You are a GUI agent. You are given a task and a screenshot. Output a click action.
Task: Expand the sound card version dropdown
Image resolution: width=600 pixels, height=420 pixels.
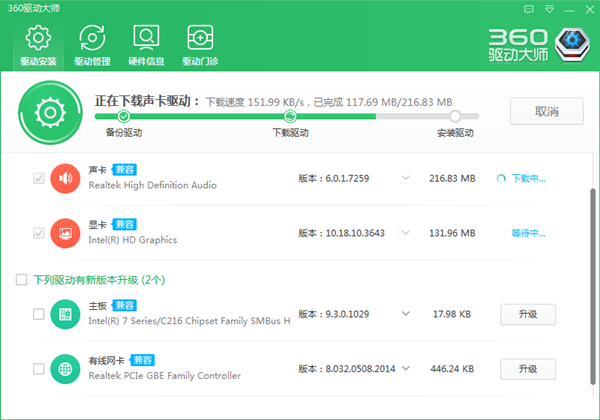coord(406,179)
